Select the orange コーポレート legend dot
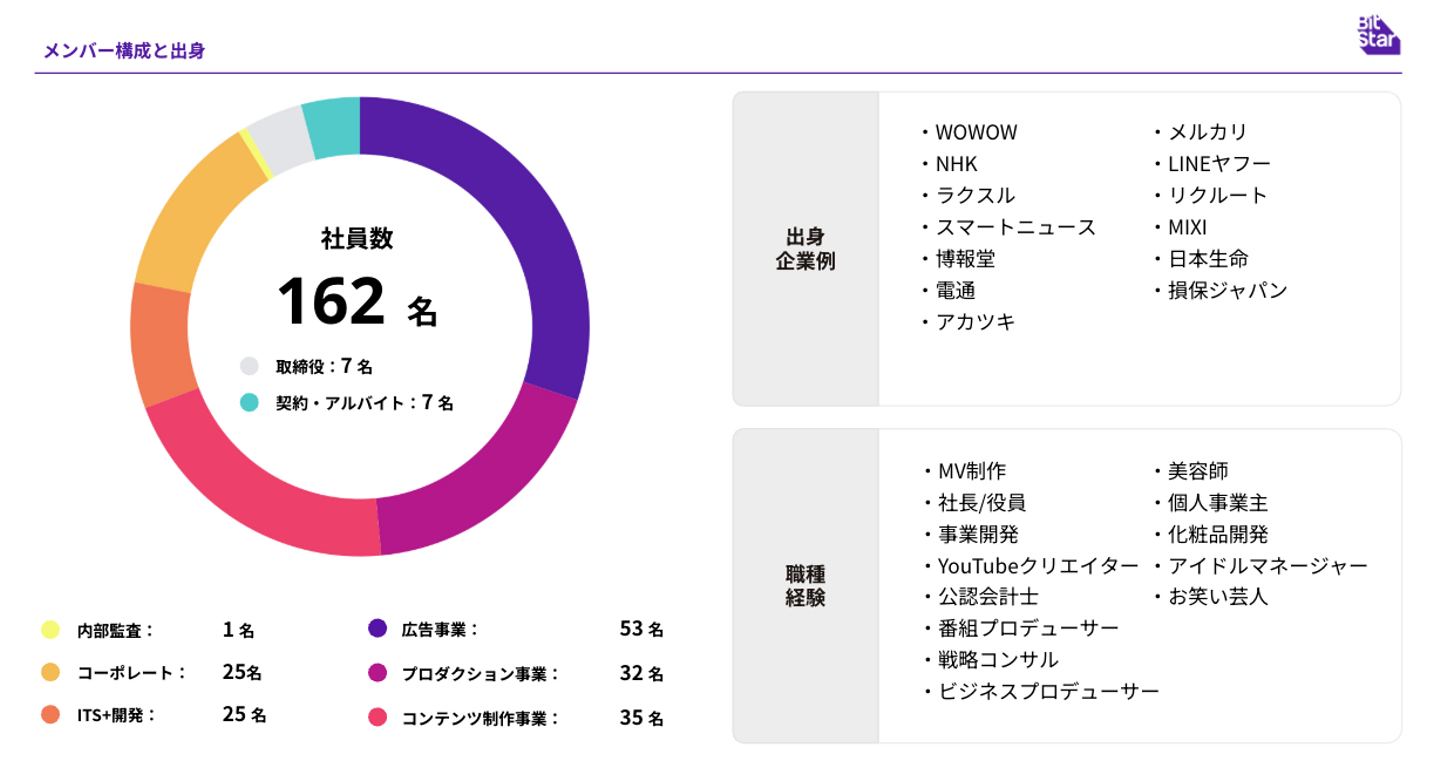1440x767 pixels. pyautogui.click(x=51, y=672)
